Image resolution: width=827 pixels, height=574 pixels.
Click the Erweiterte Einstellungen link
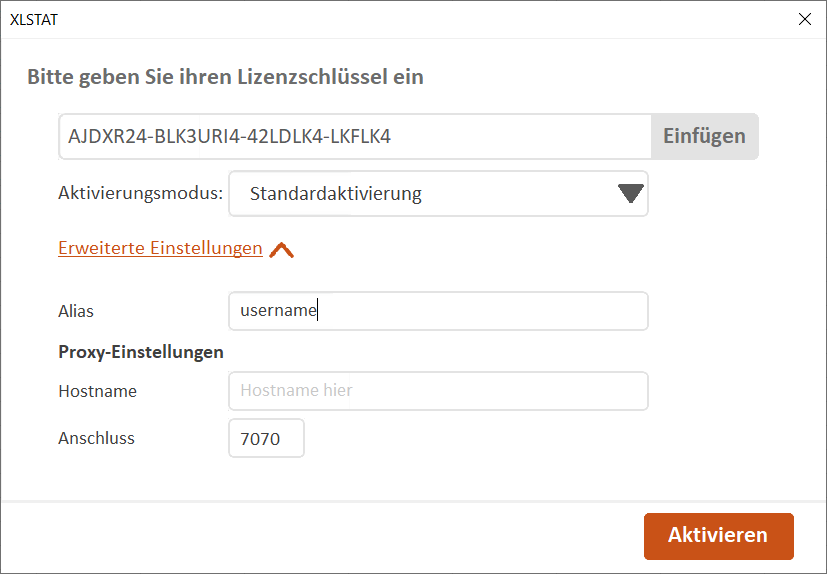click(160, 248)
